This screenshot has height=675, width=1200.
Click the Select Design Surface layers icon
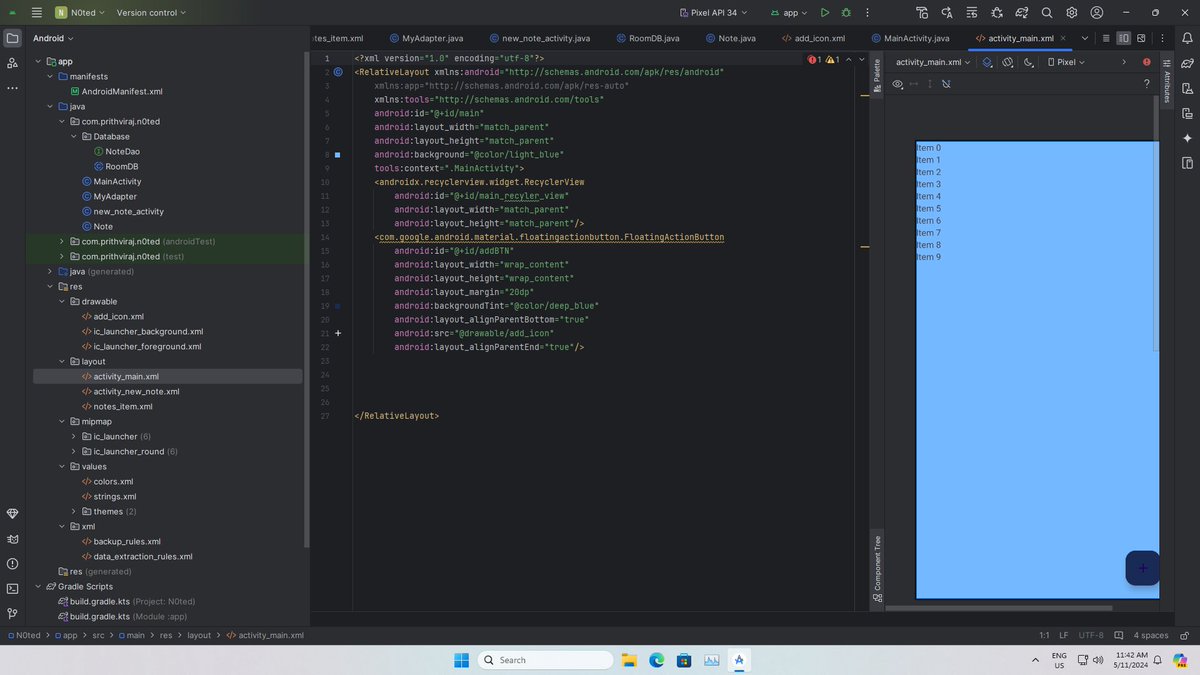pos(987,62)
